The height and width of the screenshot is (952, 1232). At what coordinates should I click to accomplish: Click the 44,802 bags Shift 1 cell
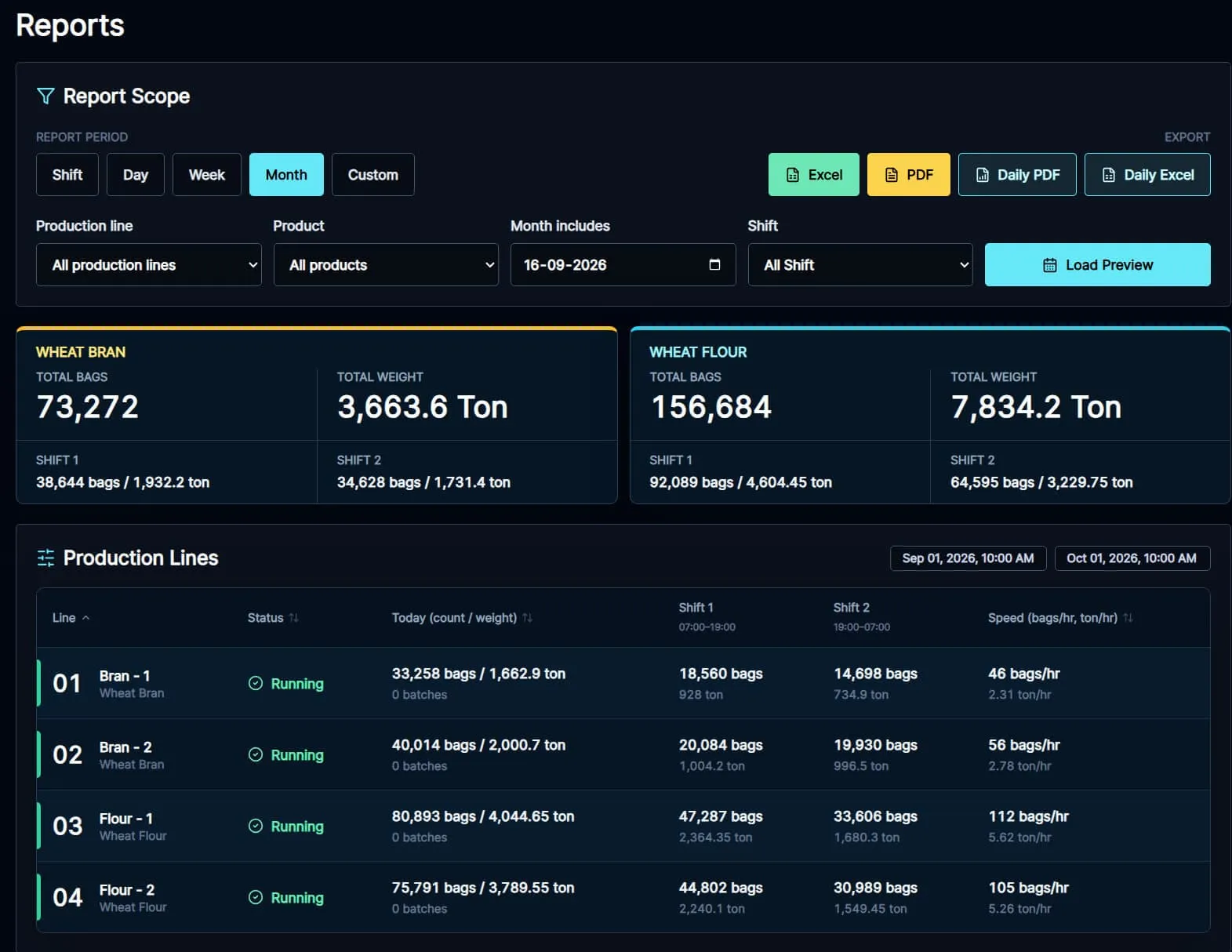pyautogui.click(x=721, y=888)
